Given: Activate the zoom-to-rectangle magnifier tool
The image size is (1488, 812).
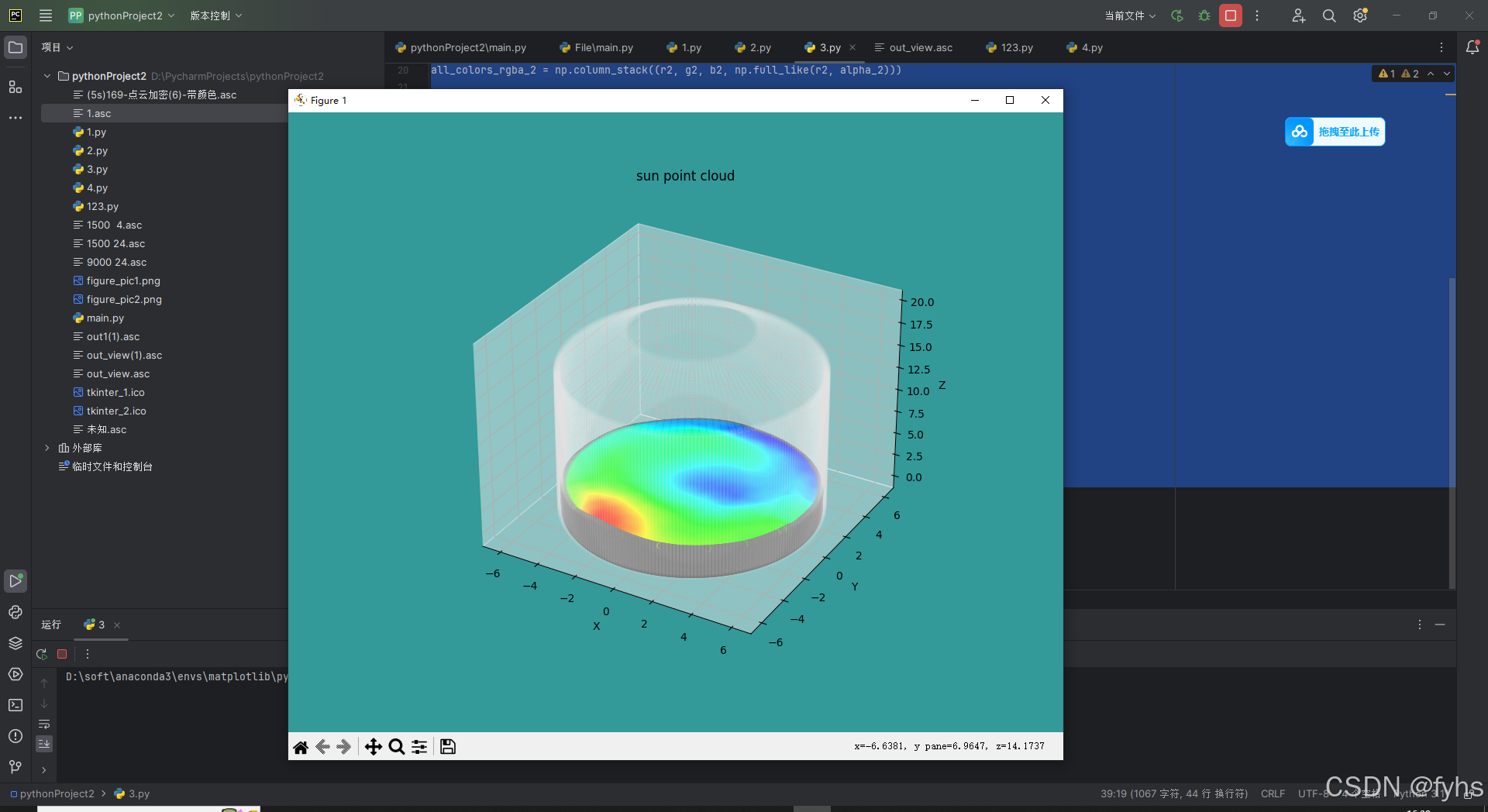Looking at the screenshot, I should (x=396, y=746).
